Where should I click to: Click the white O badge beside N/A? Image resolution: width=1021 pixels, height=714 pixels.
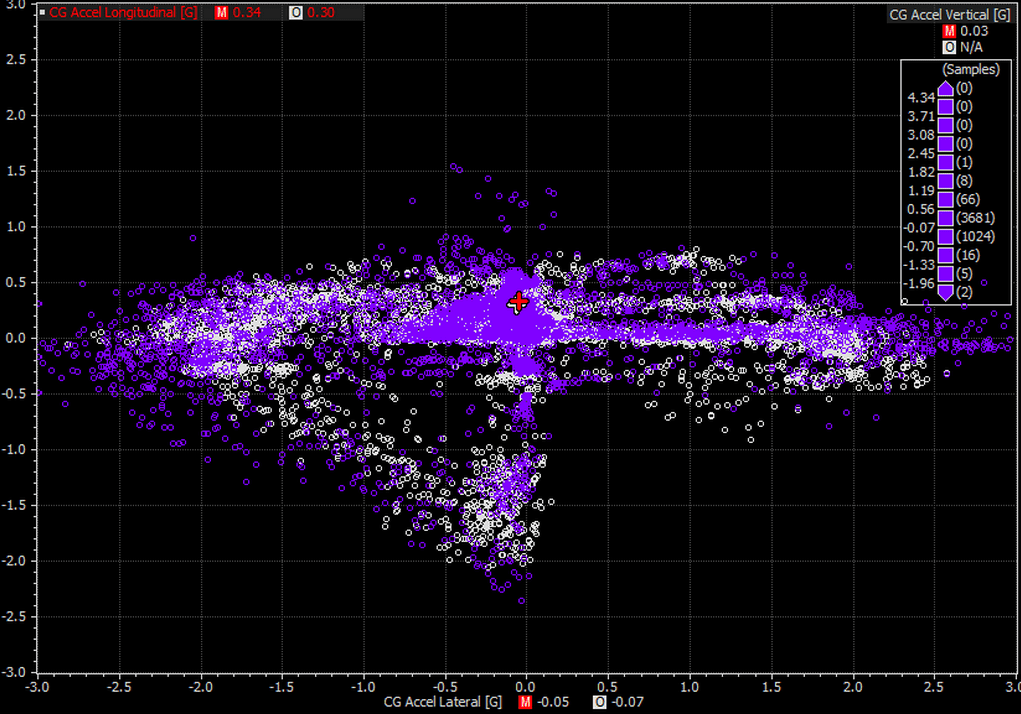pos(949,48)
